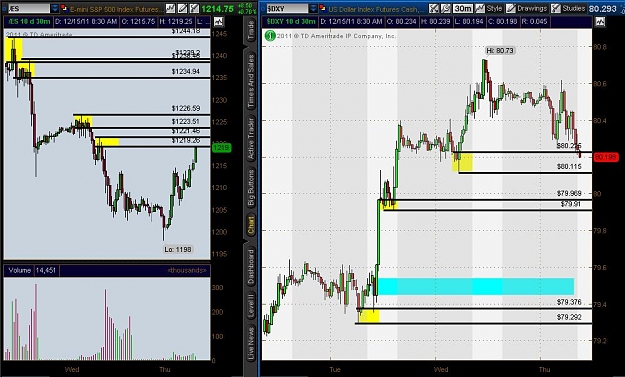Image resolution: width=625 pixels, height=377 pixels.
Task: Click the $79.969 price level label
Action: 569,193
